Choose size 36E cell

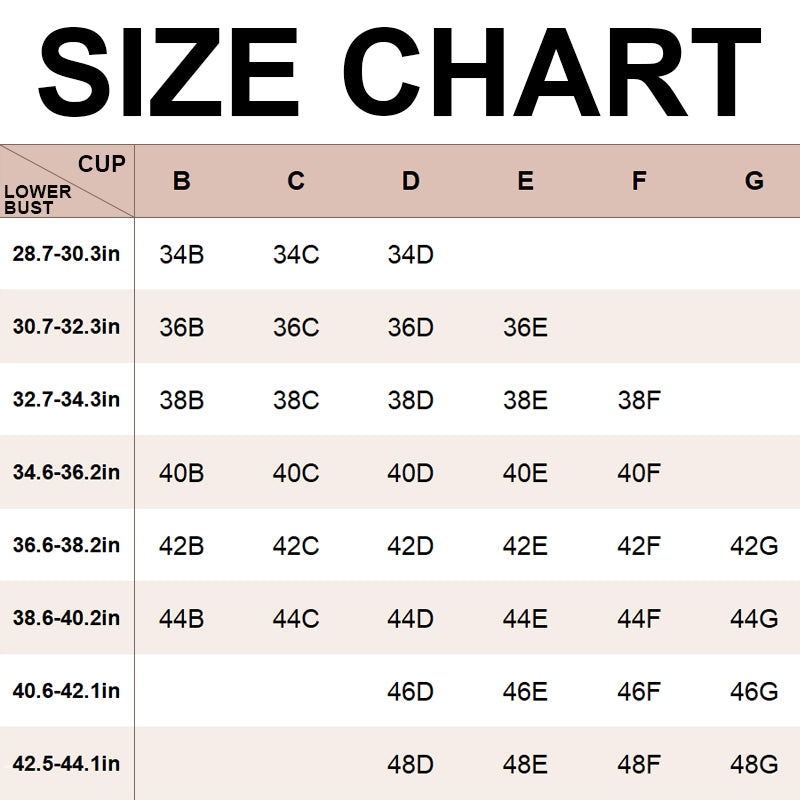pyautogui.click(x=526, y=327)
